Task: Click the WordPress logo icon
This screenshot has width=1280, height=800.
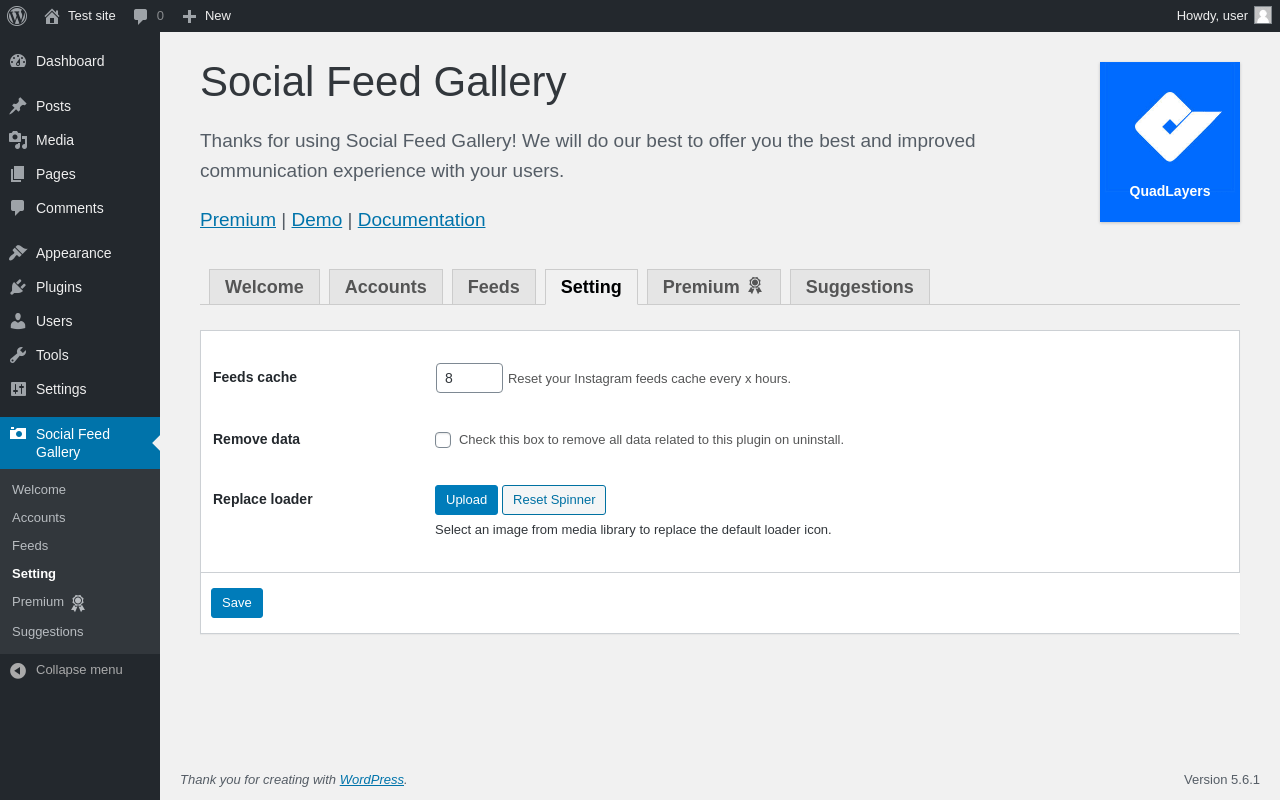Action: (x=17, y=16)
